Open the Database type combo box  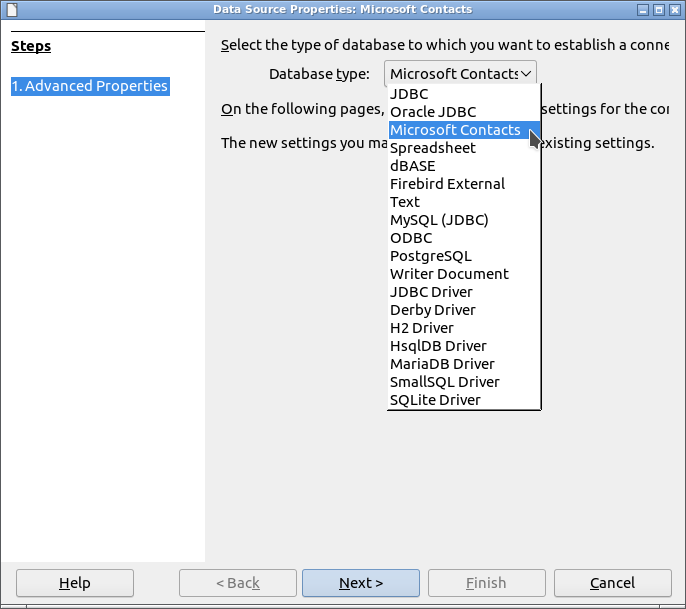(460, 74)
